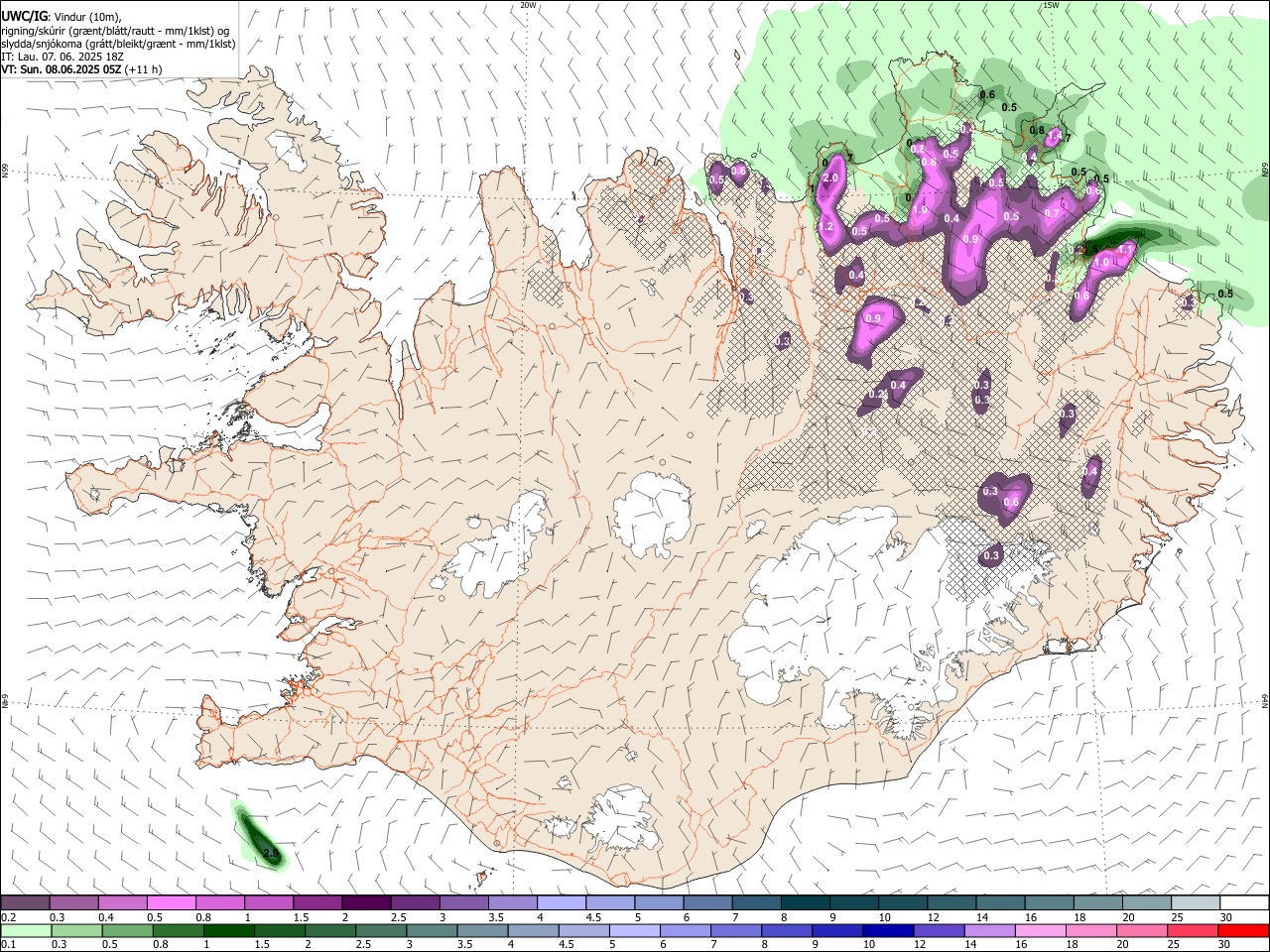Viewport: 1270px width, 952px height.
Task: Click the '15W' longitude label
Action: pos(1051,5)
